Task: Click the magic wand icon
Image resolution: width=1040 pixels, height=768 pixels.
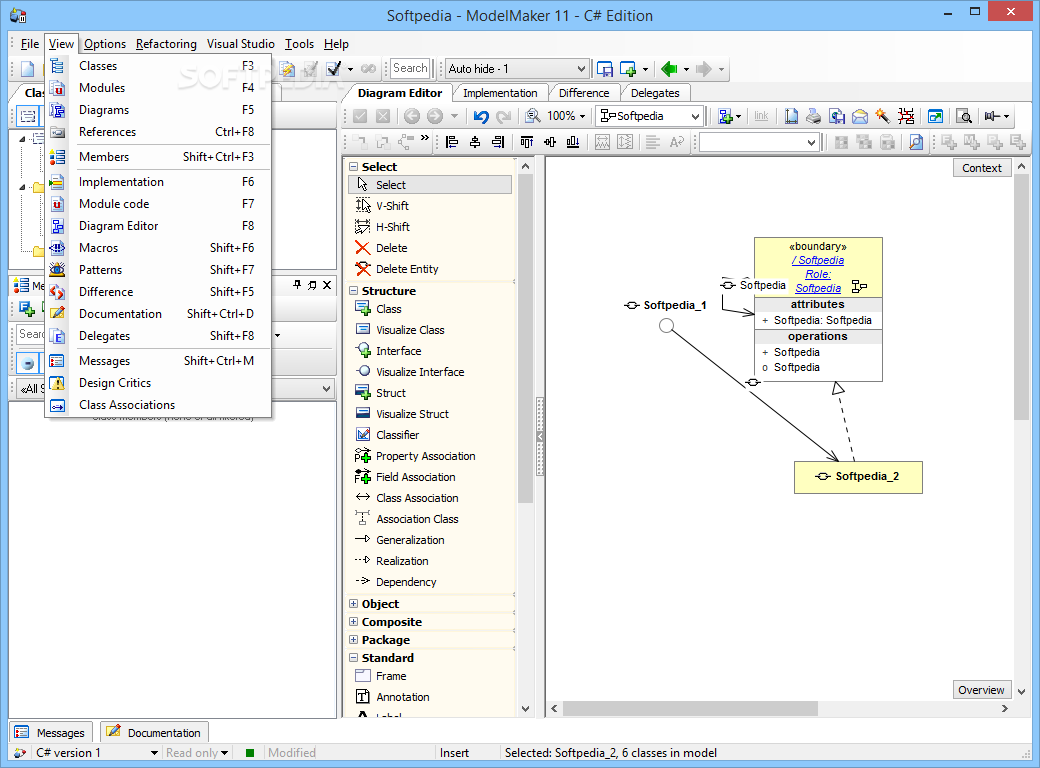Action: (882, 117)
